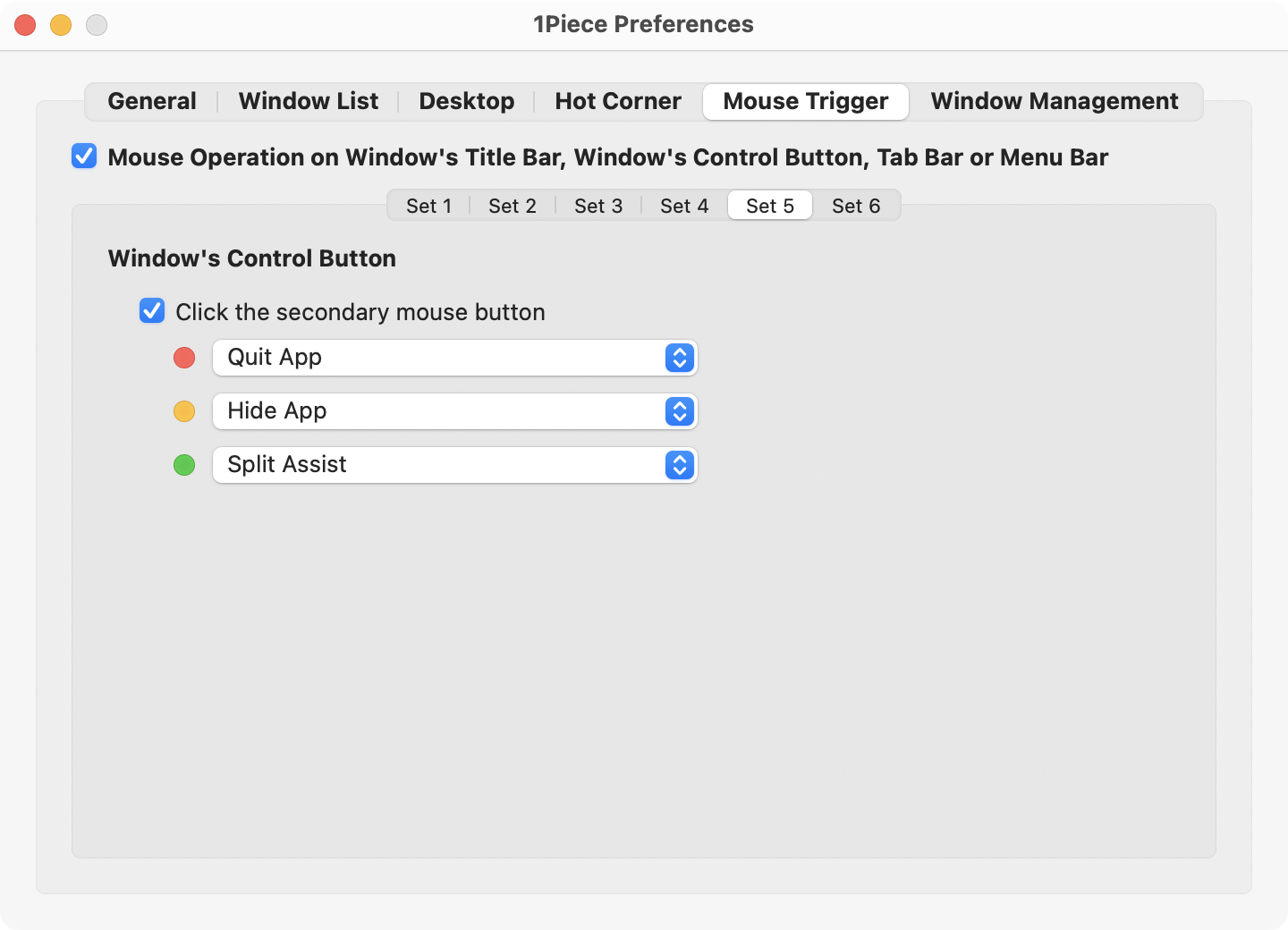
Task: Click the green zoom indicator beside Split Assist
Action: coord(184,465)
